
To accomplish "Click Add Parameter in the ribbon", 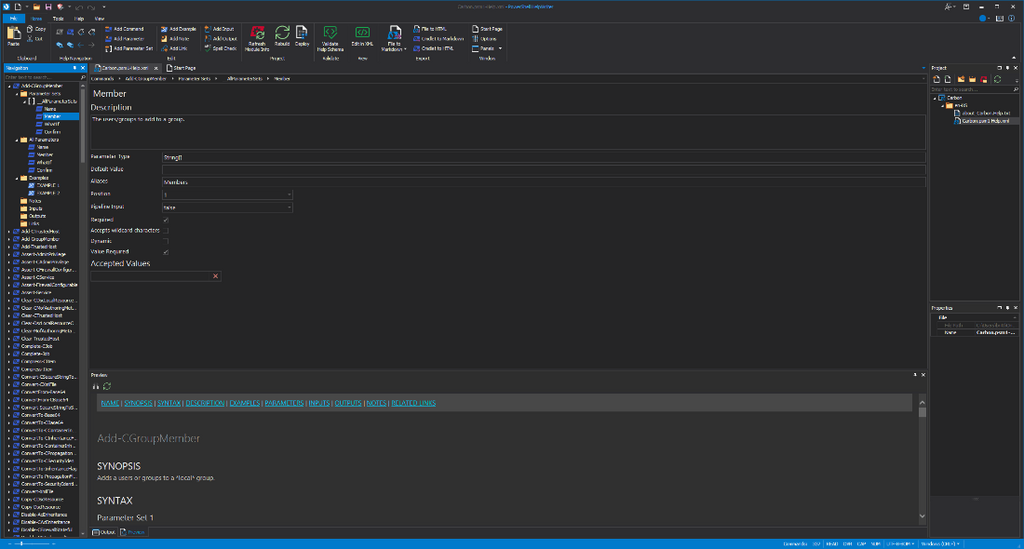I will tap(125, 39).
